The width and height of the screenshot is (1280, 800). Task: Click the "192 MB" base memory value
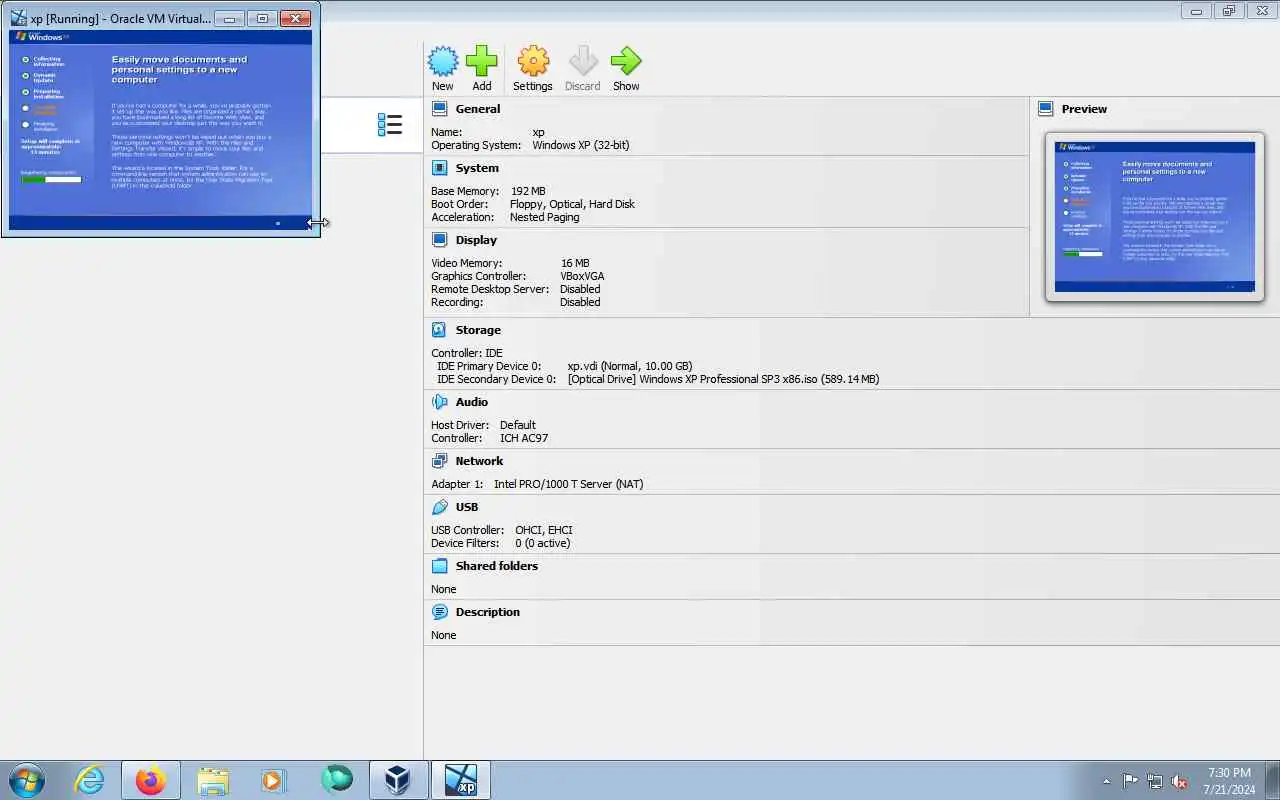click(x=528, y=191)
